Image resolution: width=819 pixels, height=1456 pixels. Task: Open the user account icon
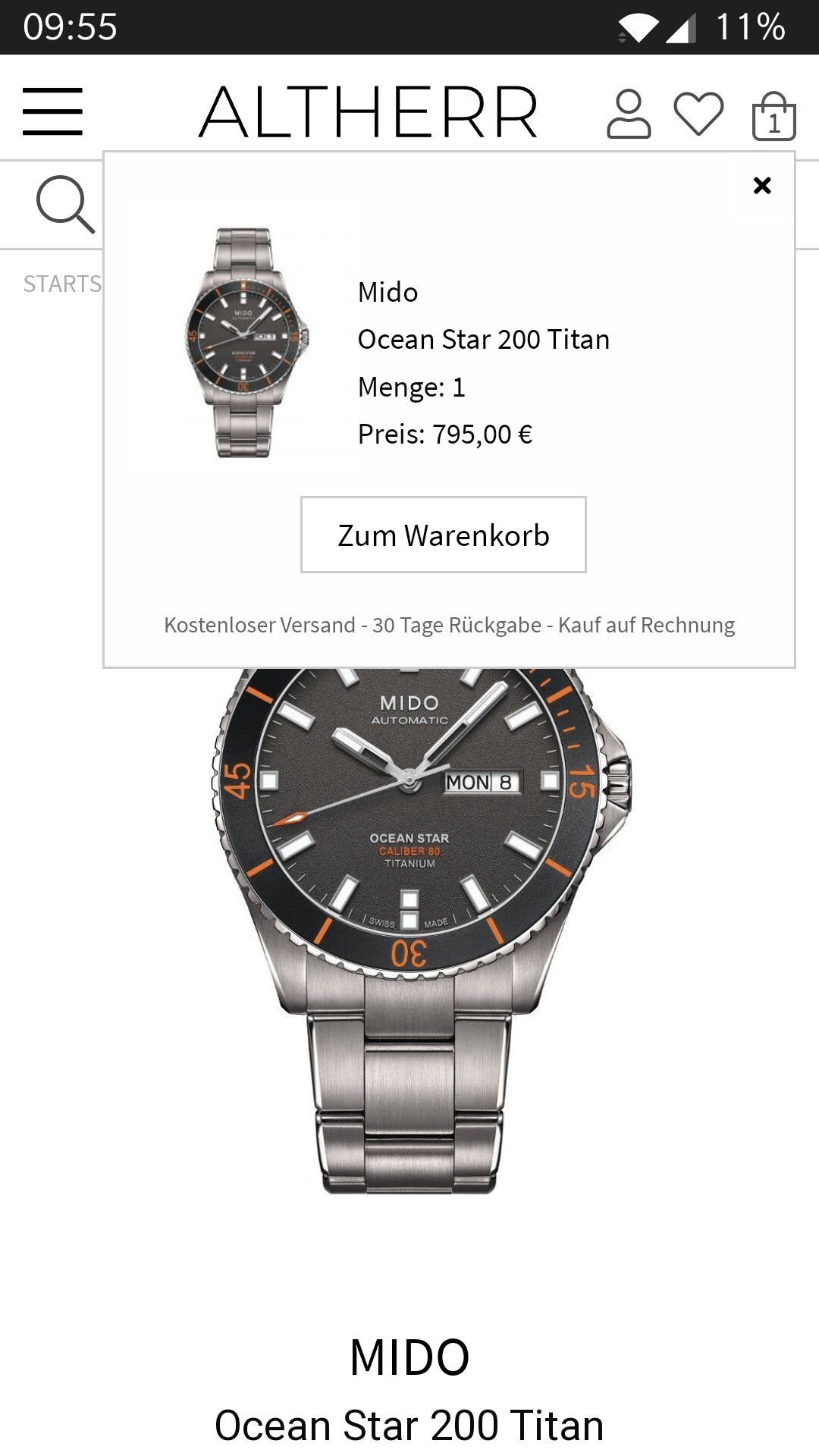pyautogui.click(x=629, y=114)
